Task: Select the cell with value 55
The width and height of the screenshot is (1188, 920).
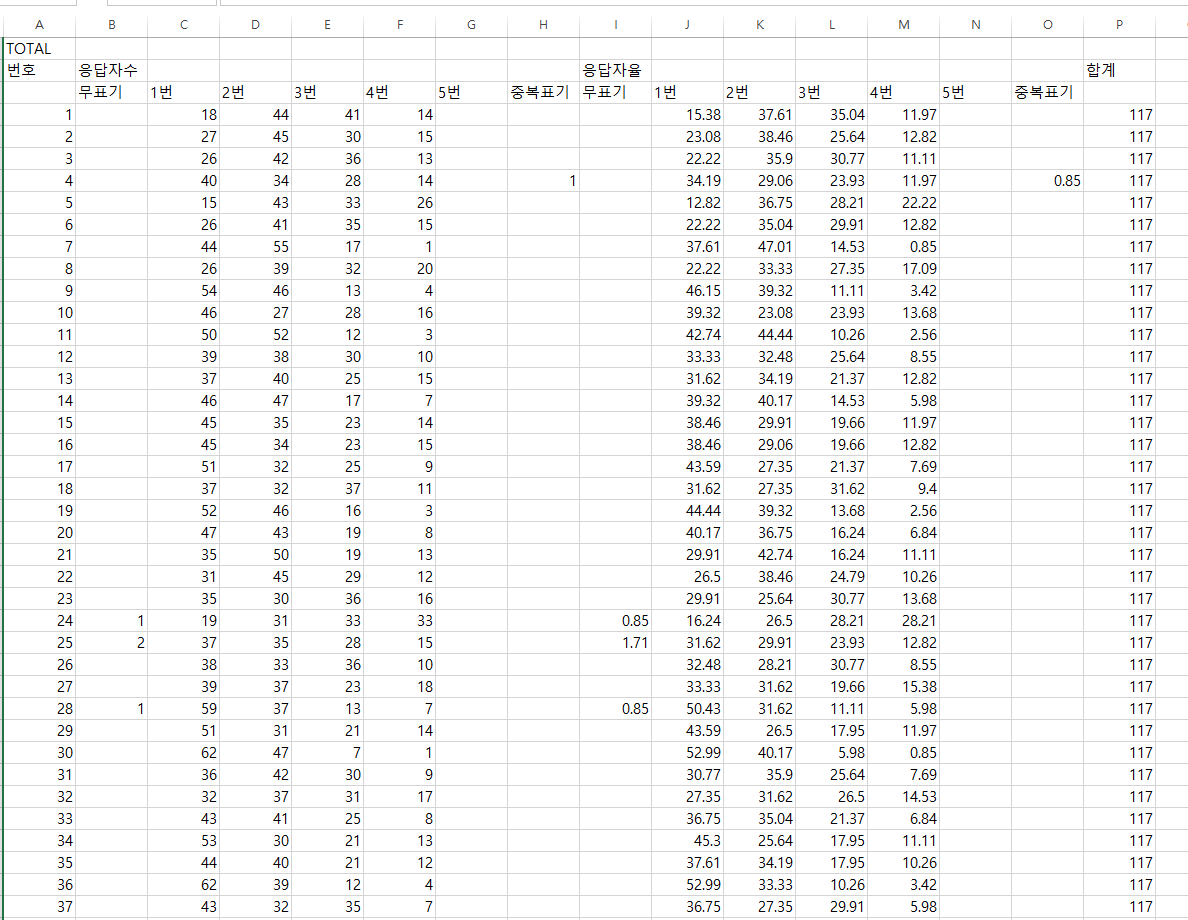Action: click(x=255, y=247)
